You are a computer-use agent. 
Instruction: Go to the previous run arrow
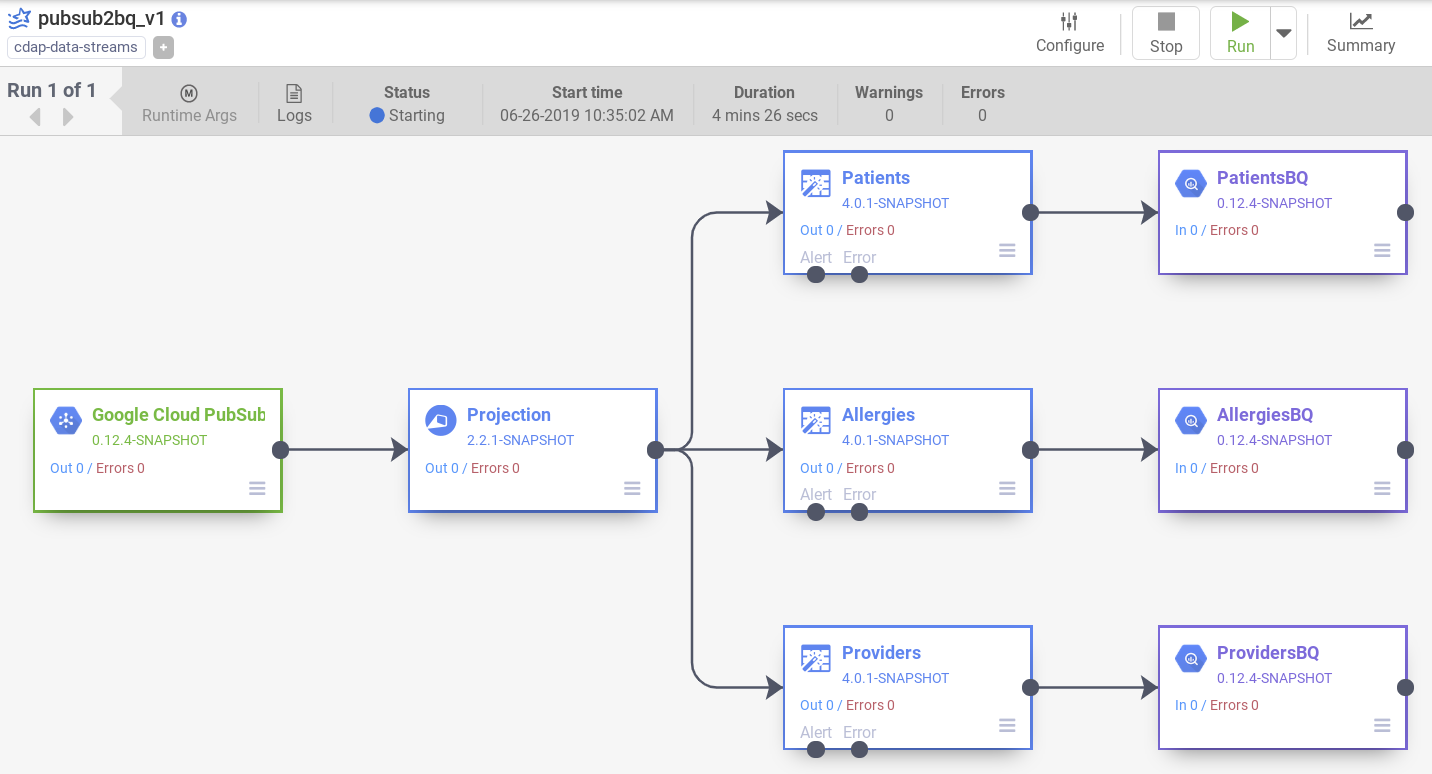point(35,117)
